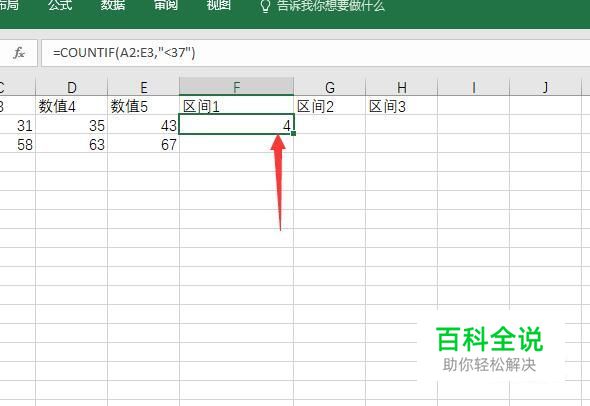Viewport: 590px width, 406px height.
Task: Open the 视图 ribbon tab
Action: click(219, 5)
